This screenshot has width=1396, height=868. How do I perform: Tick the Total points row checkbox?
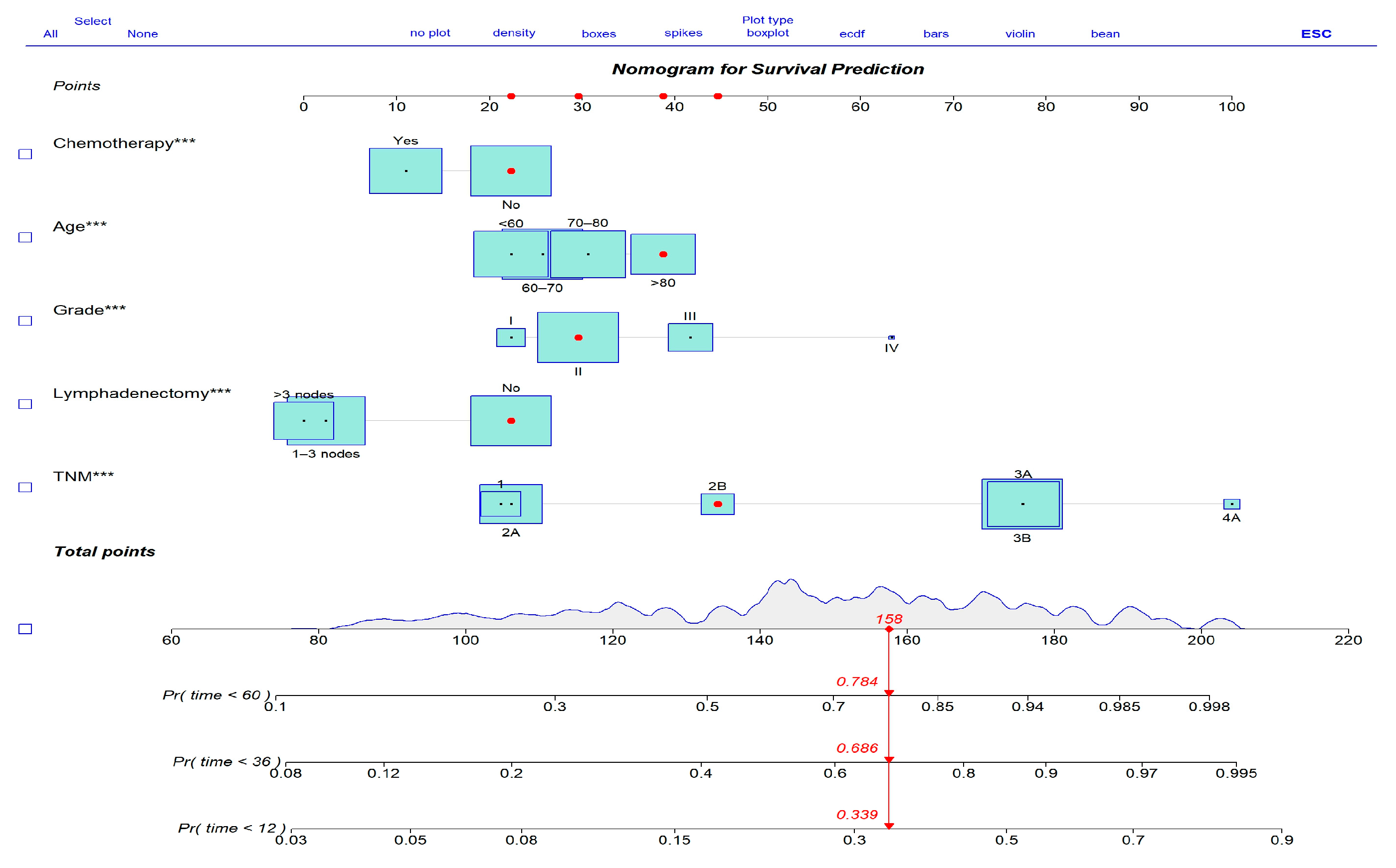tap(25, 629)
